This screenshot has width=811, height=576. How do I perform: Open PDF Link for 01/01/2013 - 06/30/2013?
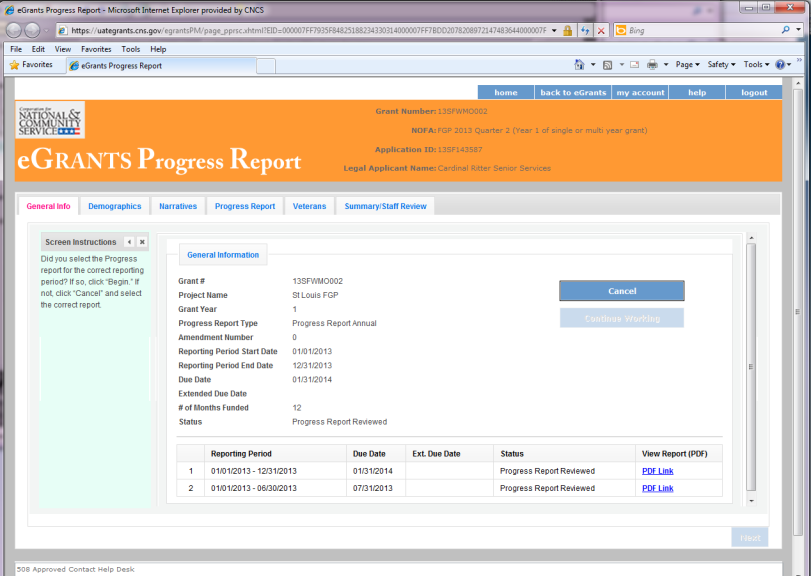tap(657, 488)
